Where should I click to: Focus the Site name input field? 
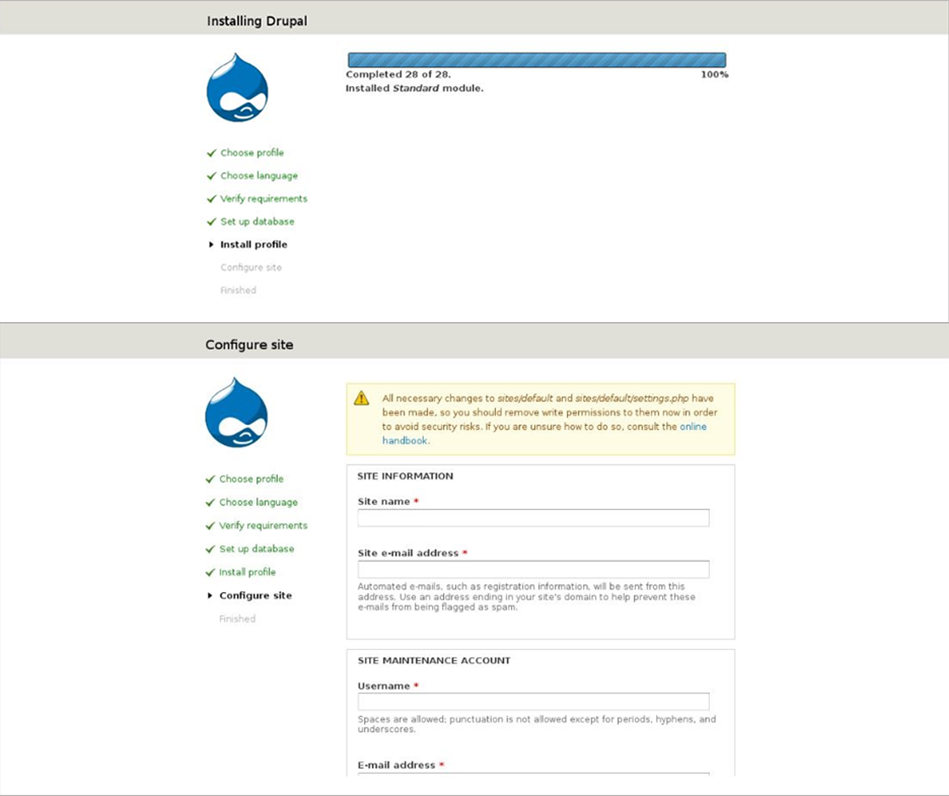tap(533, 518)
